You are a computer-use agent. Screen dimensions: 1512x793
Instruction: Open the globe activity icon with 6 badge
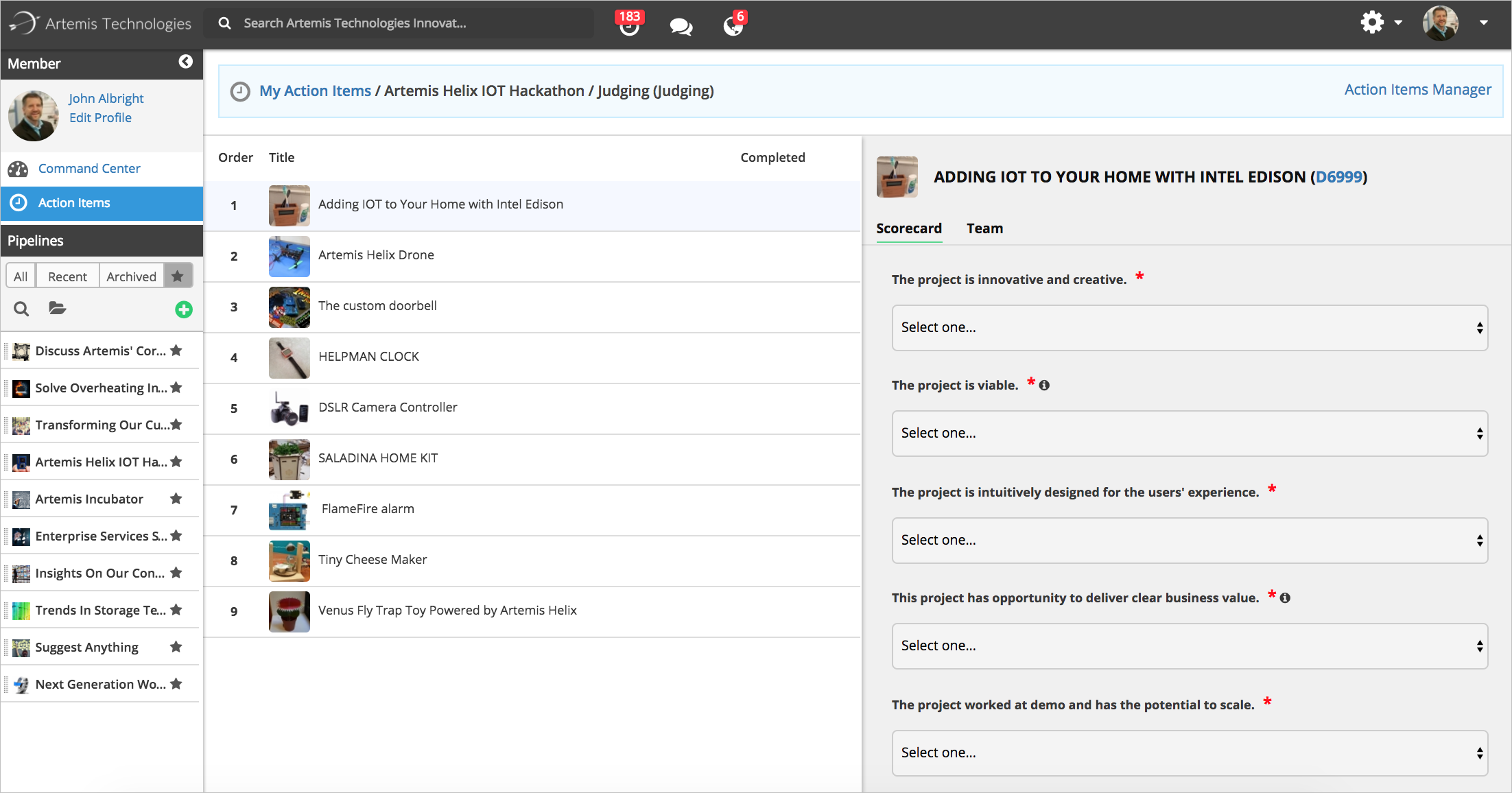pyautogui.click(x=733, y=24)
